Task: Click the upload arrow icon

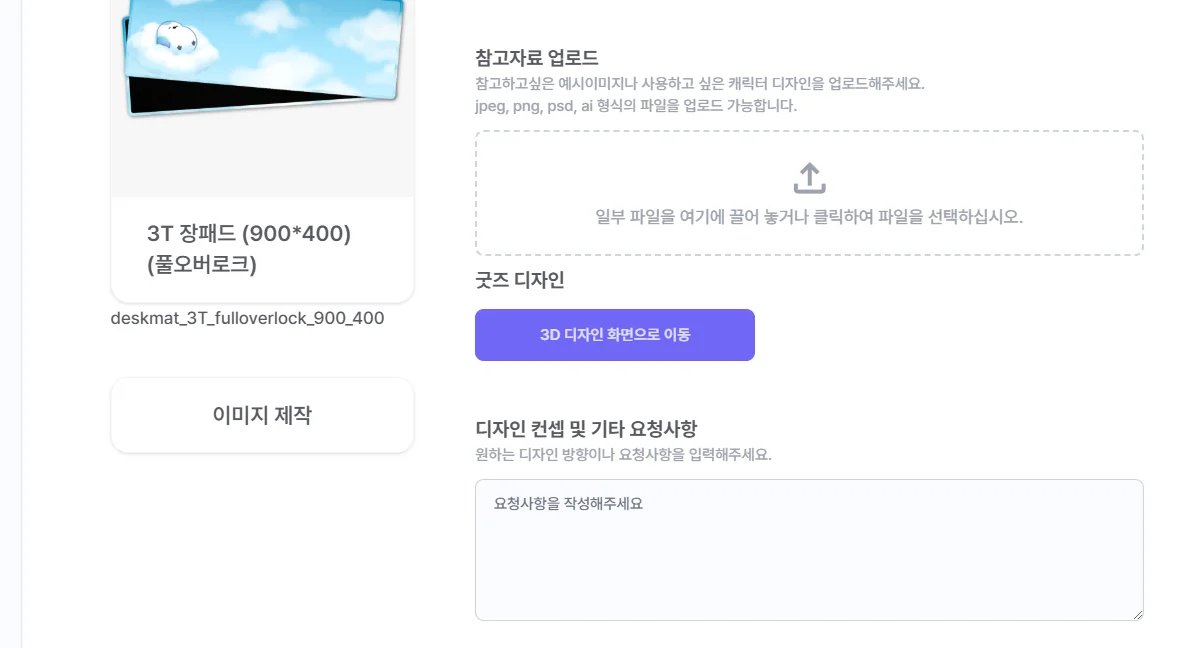Action: (809, 176)
